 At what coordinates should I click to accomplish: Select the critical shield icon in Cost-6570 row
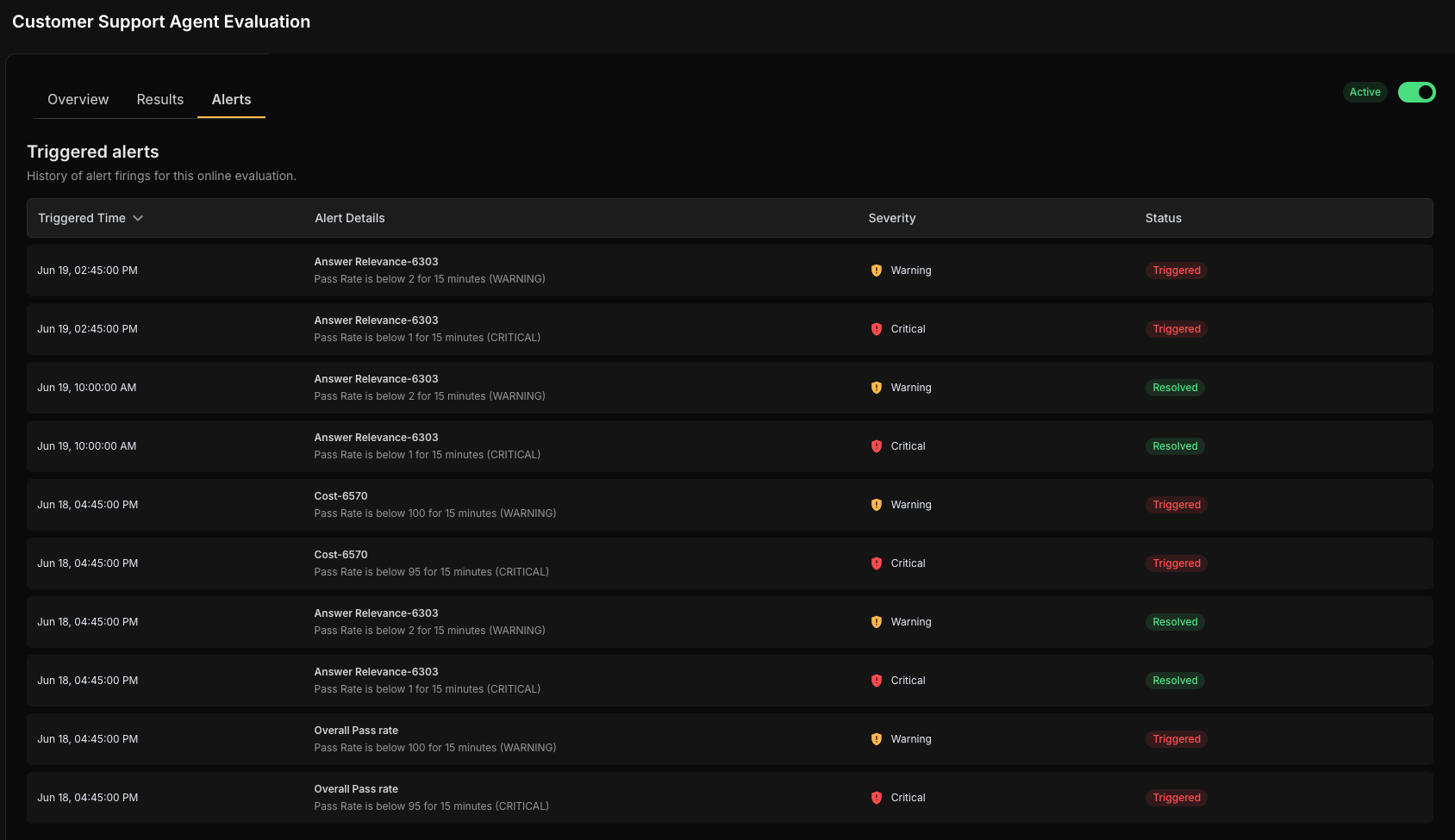(x=877, y=563)
